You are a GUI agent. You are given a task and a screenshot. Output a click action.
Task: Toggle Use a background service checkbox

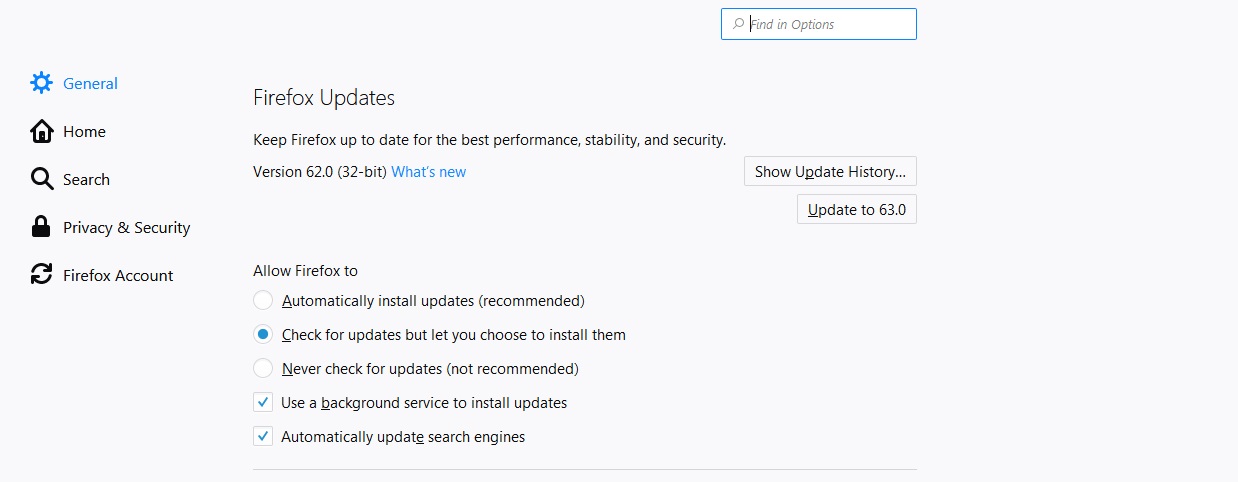point(263,402)
